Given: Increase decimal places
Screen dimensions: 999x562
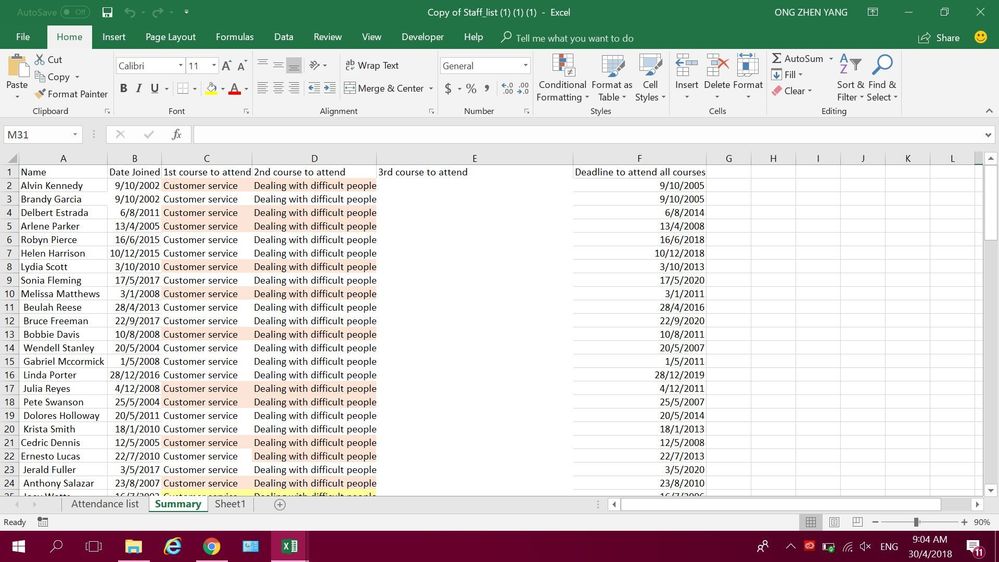Looking at the screenshot, I should tap(507, 89).
